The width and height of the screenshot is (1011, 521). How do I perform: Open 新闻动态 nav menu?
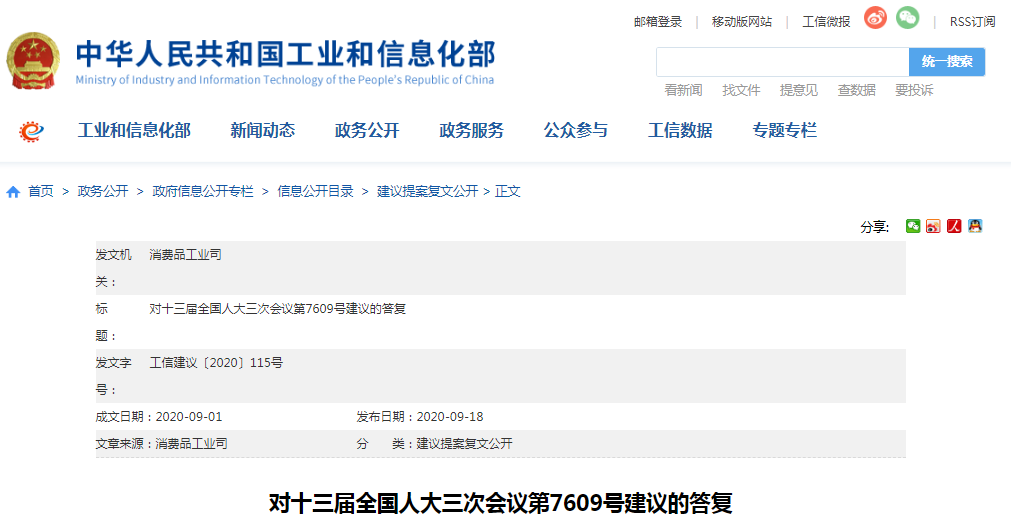coord(262,131)
